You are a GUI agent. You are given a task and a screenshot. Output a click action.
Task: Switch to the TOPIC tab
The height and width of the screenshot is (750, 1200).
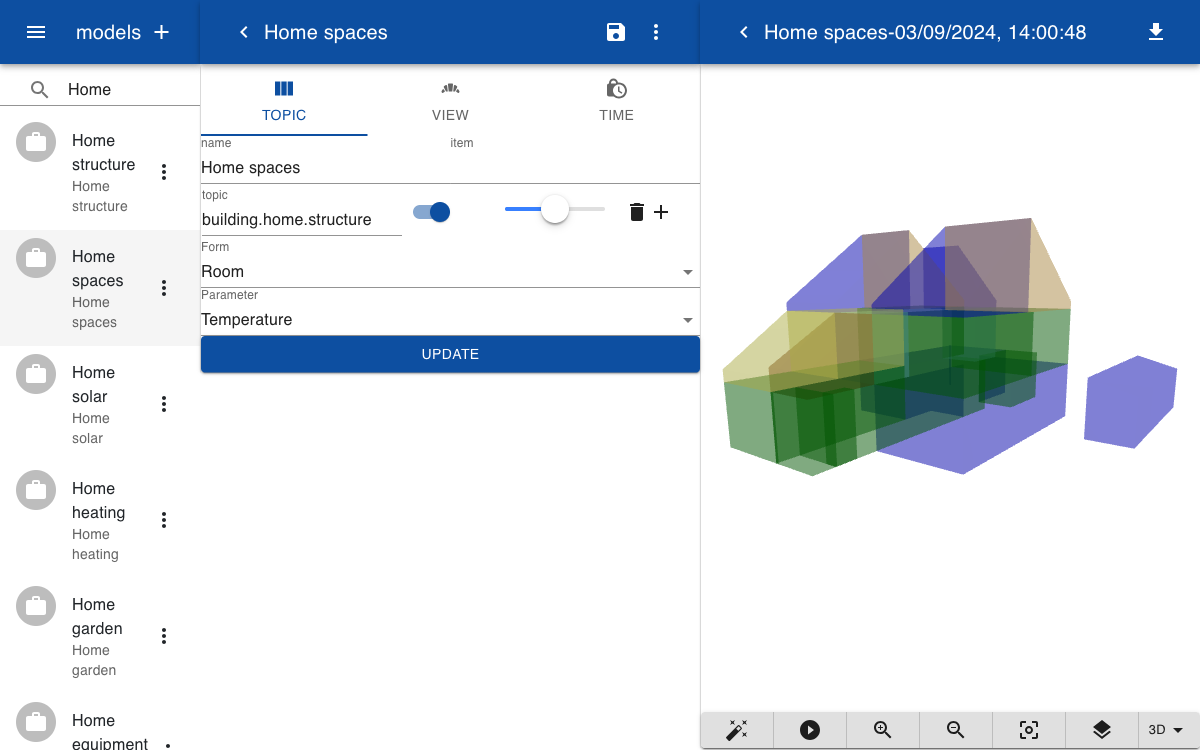(x=284, y=100)
